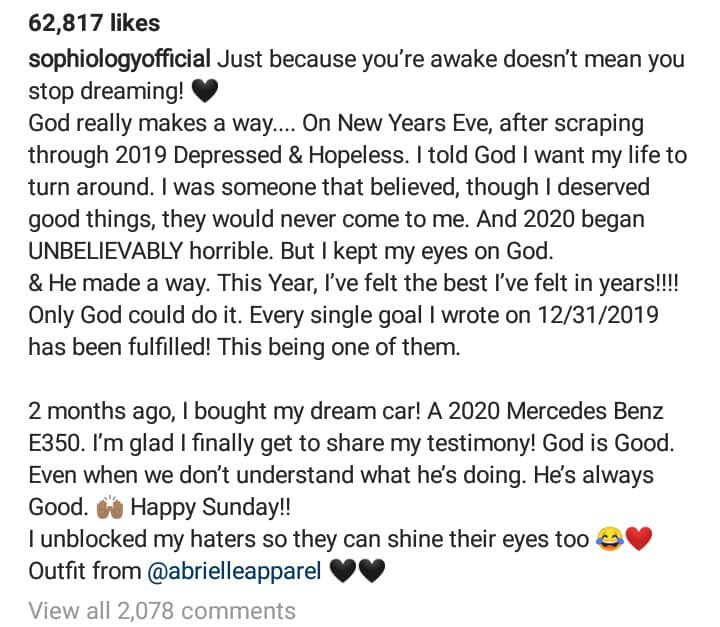This screenshot has width=720, height=627.
Task: Click the black heart emoji after "dreaming!"
Action: tap(203, 92)
